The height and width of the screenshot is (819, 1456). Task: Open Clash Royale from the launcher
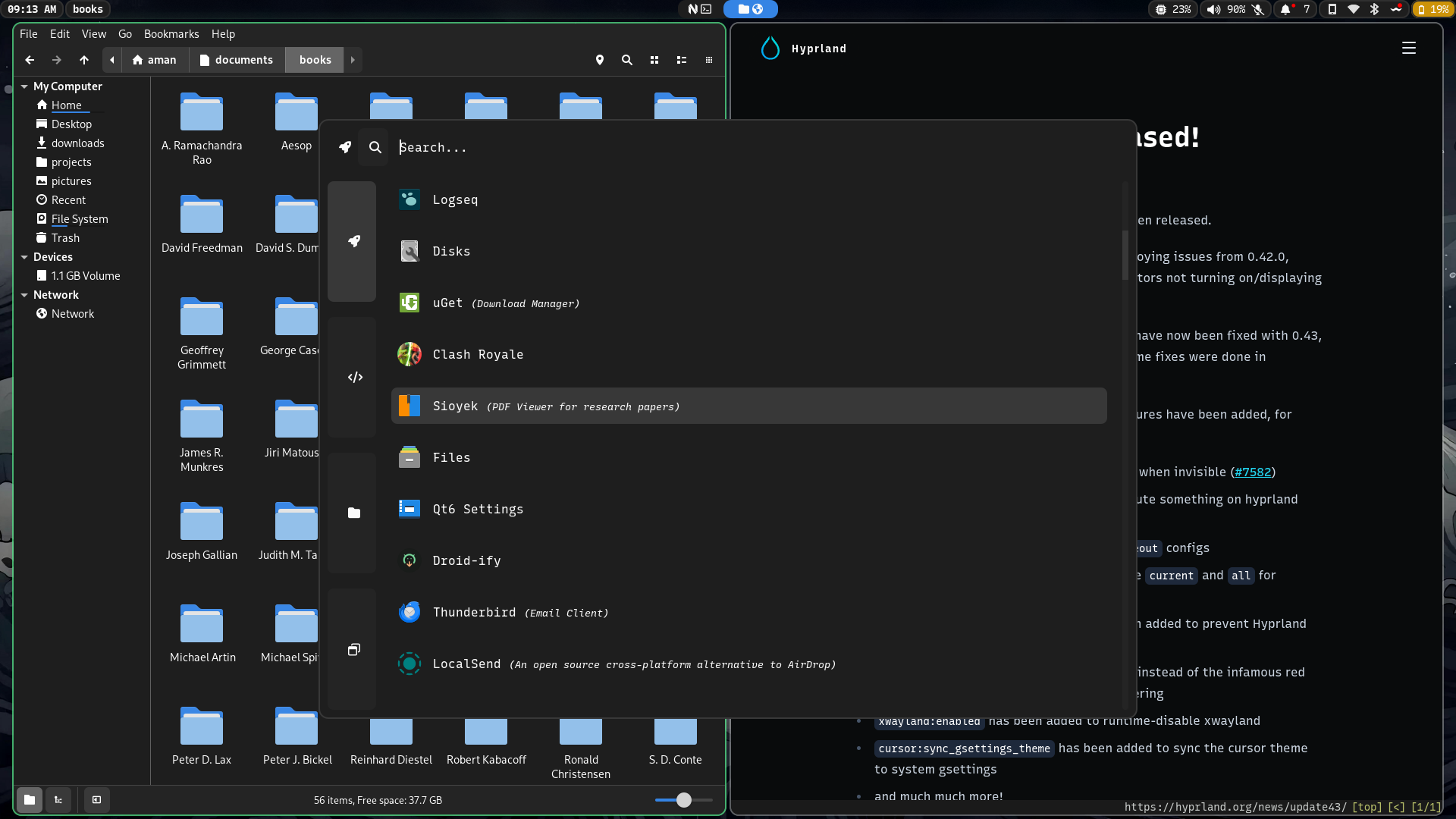[748, 354]
